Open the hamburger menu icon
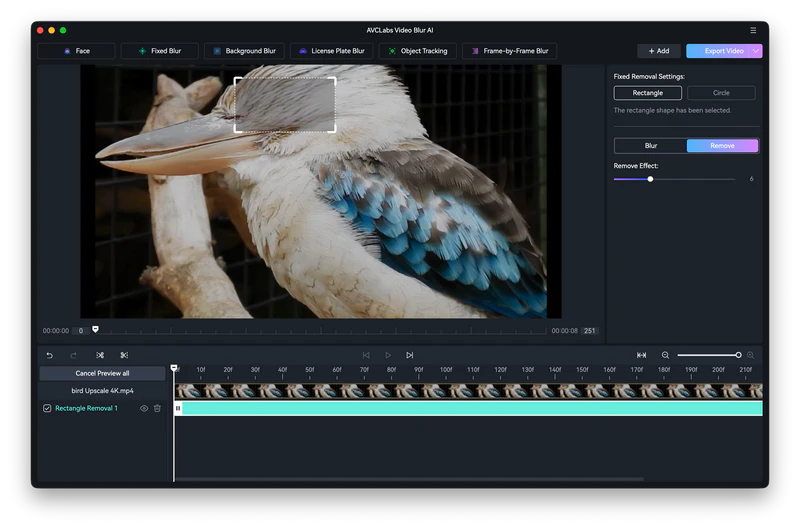This screenshot has width=800, height=529. point(753,31)
